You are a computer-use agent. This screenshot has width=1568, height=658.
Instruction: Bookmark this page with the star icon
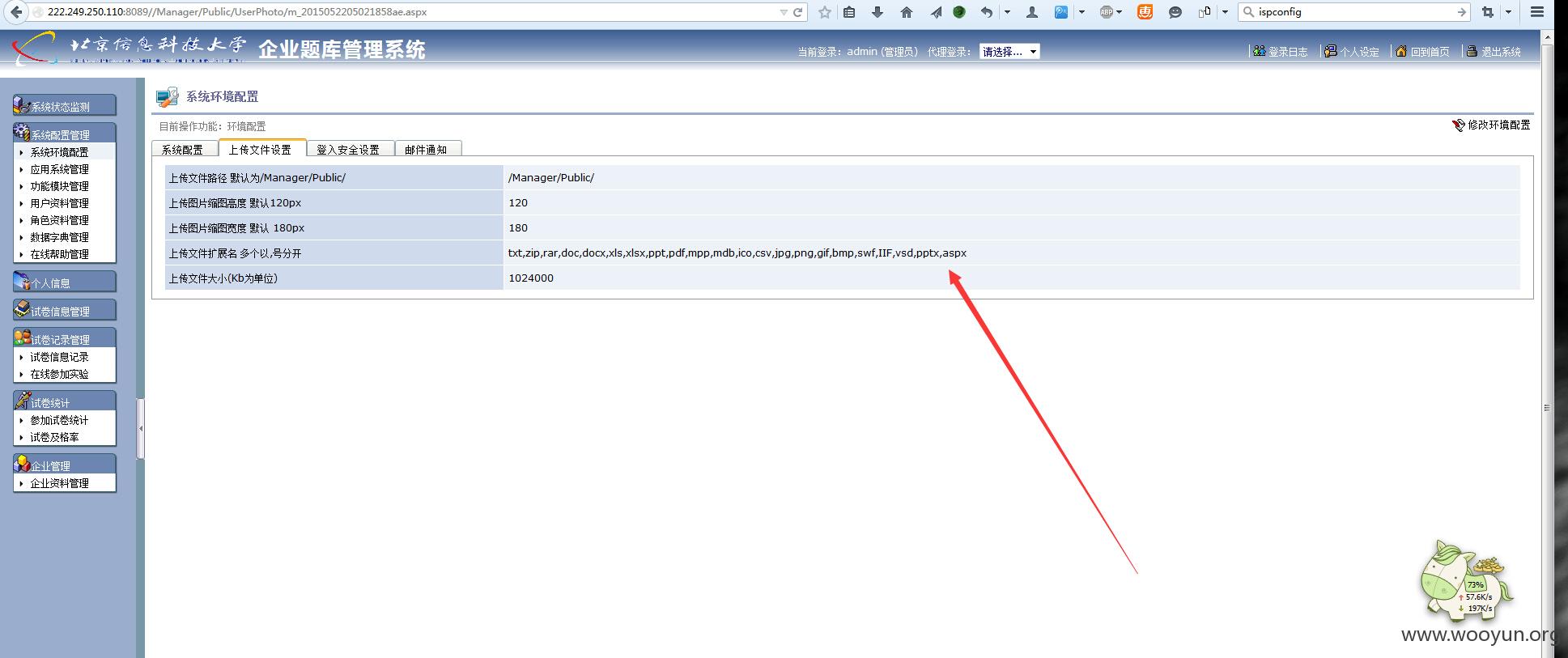[x=825, y=12]
